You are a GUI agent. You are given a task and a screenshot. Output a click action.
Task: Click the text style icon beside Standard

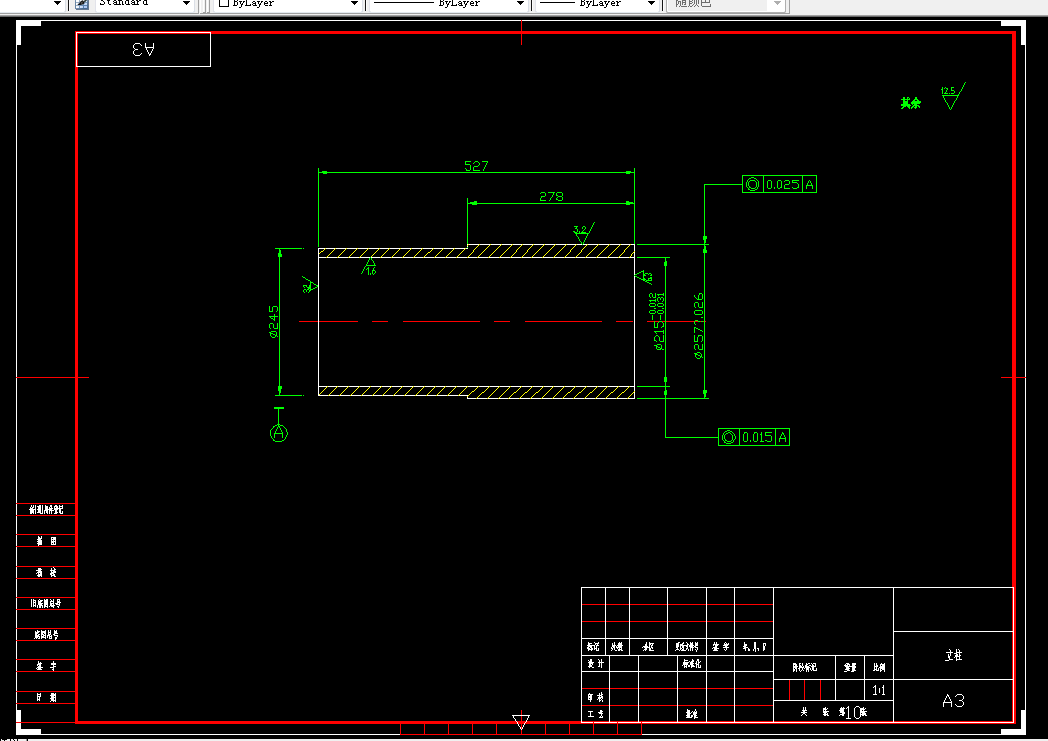[82, 3]
